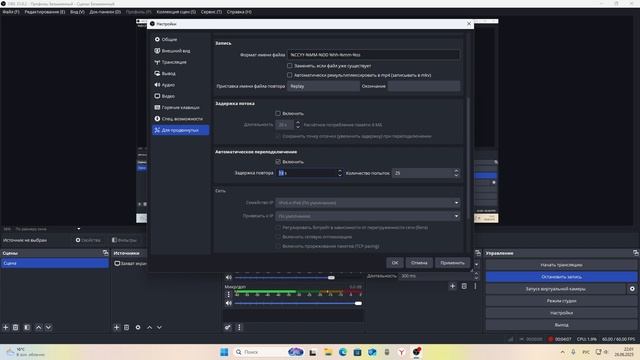Move scene down arrow icon
The image size is (640, 360).
pyautogui.click(x=48, y=327)
